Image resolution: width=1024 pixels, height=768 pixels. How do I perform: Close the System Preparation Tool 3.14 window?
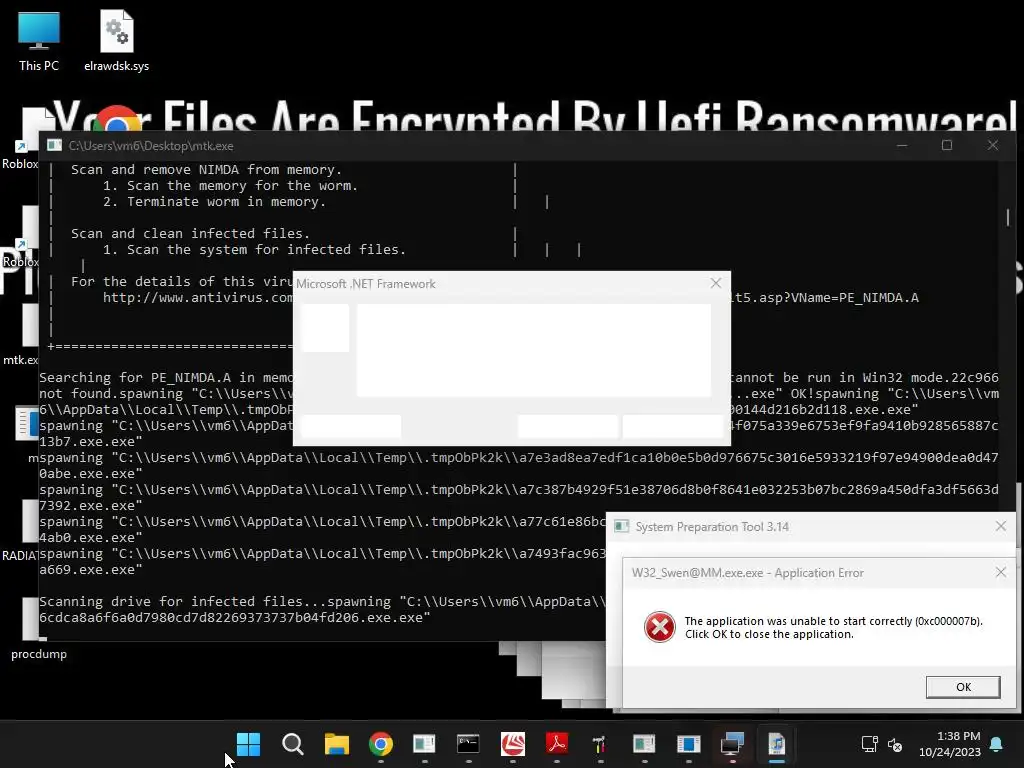pyautogui.click(x=1000, y=526)
